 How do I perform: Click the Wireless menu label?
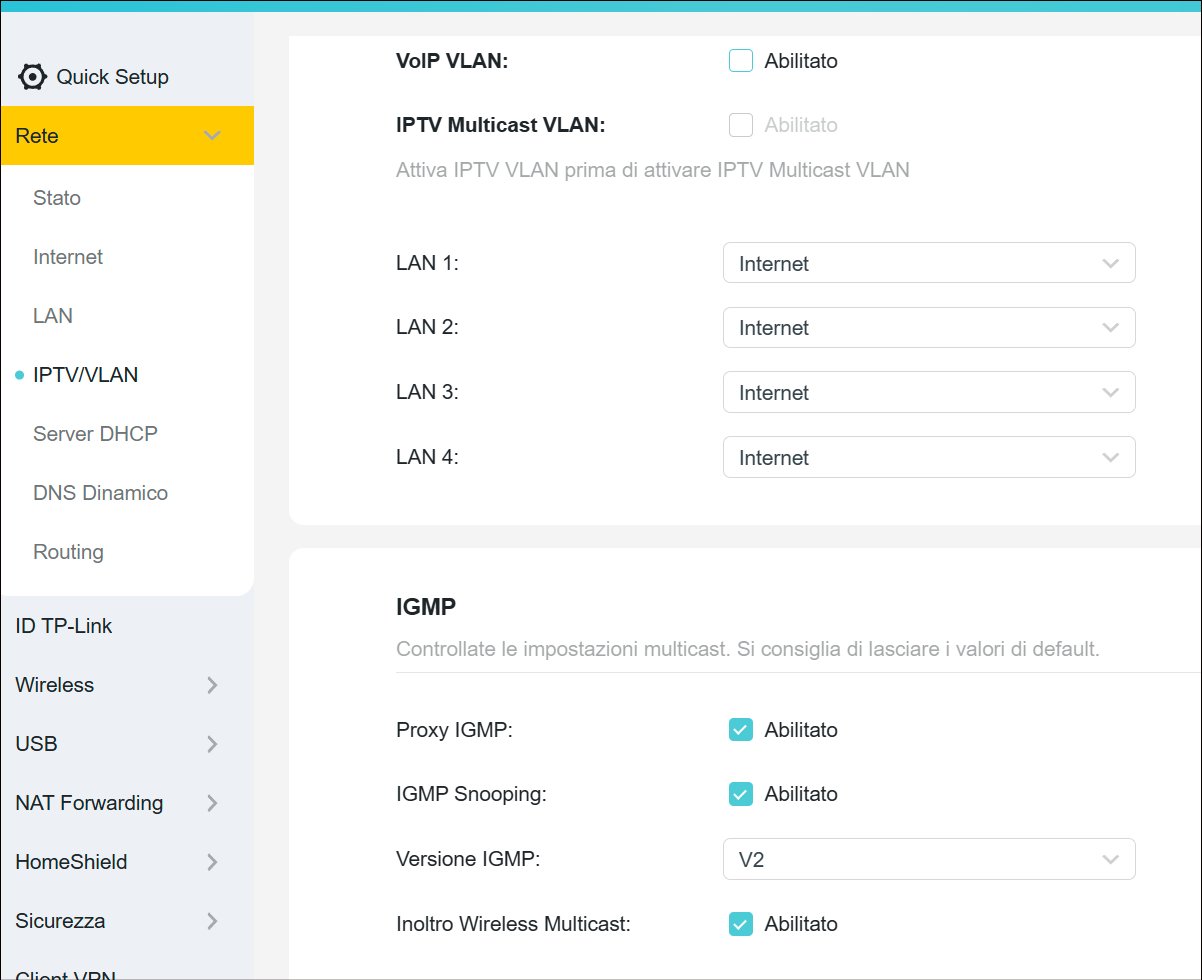pos(55,685)
